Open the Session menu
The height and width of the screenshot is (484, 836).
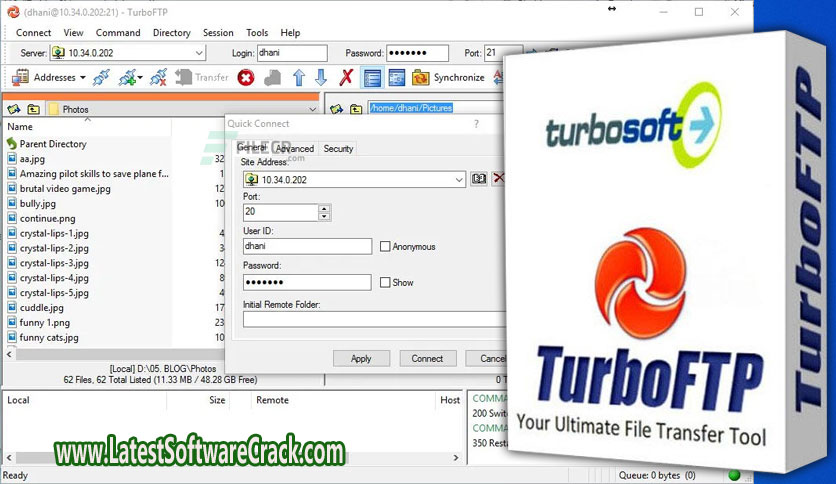(x=218, y=33)
